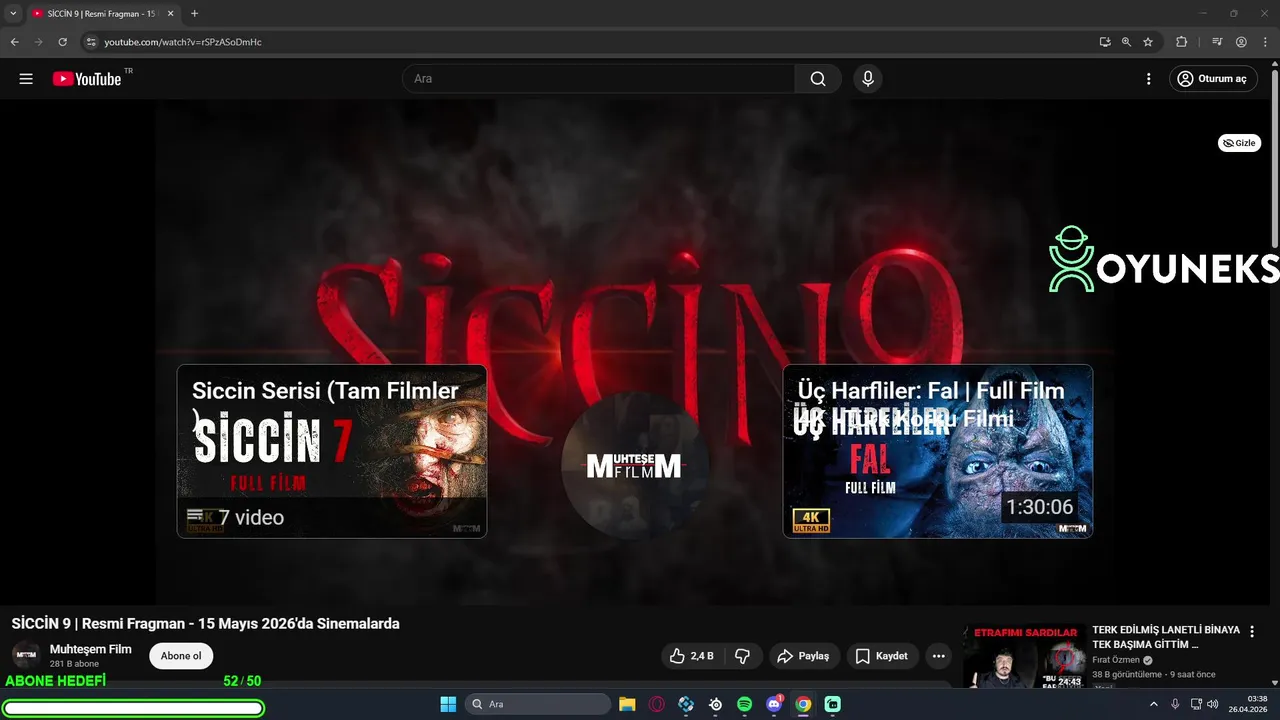Open the Chrome profile avatar icon
1280x720 pixels.
coord(1241,42)
